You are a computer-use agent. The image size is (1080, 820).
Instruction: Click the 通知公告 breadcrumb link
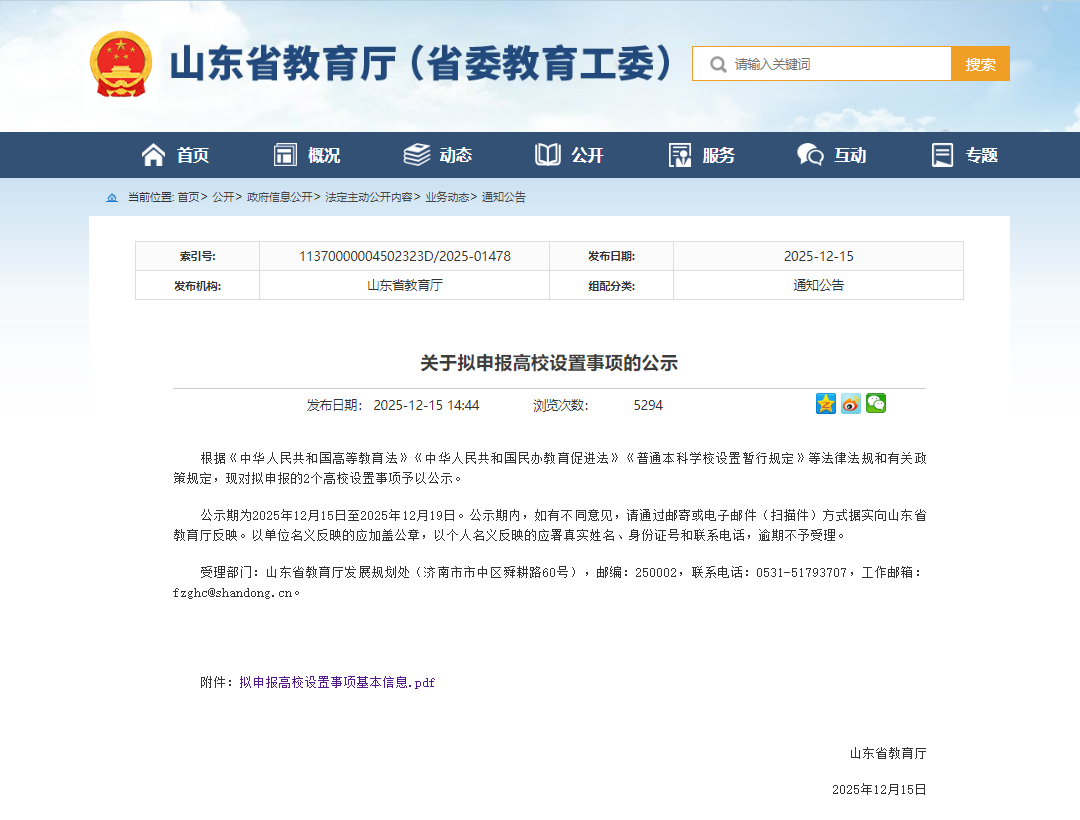click(502, 197)
